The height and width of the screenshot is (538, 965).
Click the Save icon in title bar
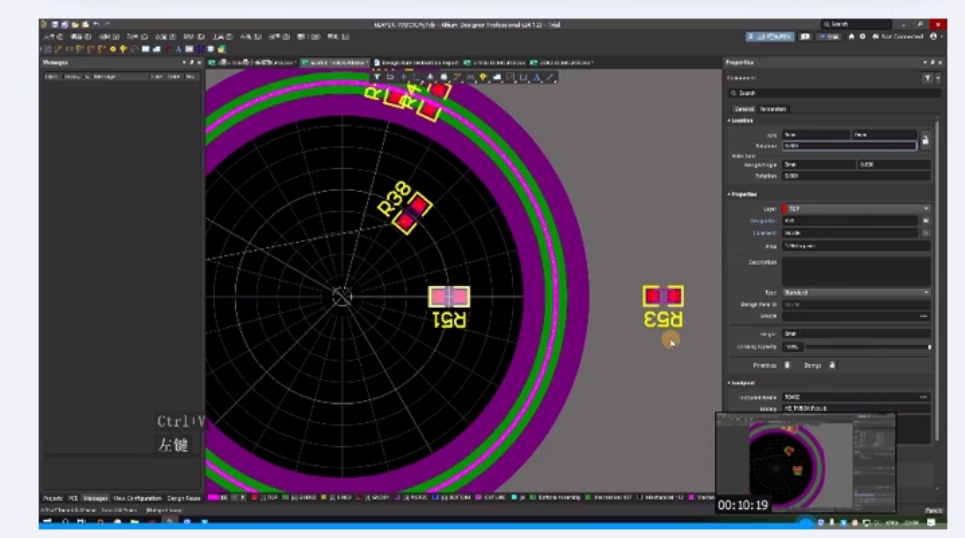point(55,25)
